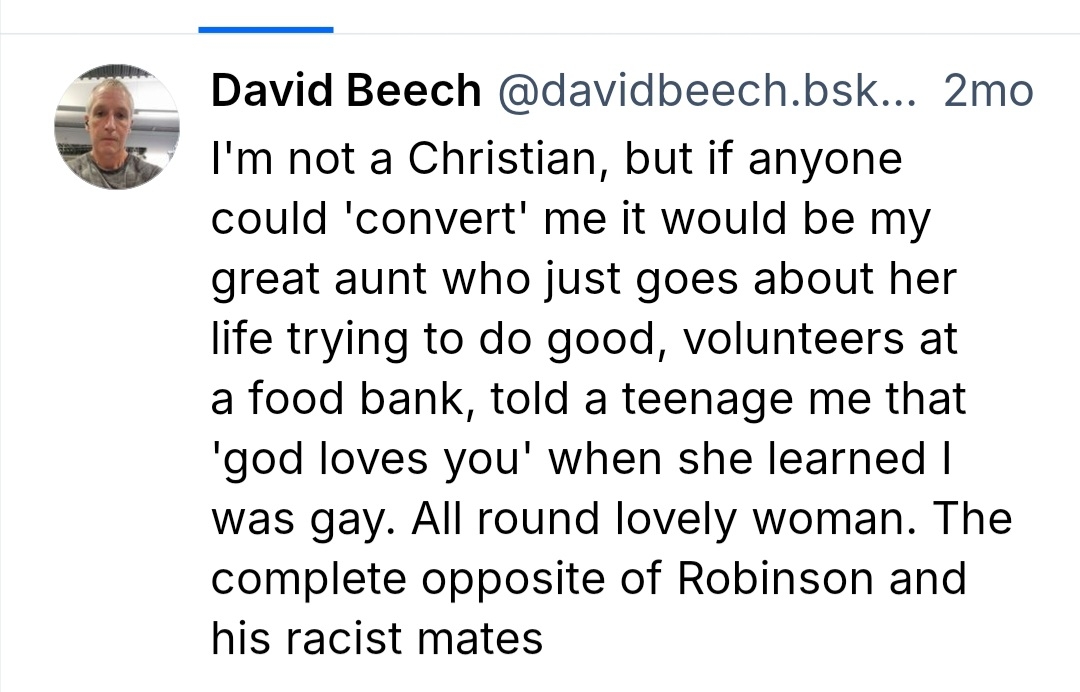
Task: Click the 'great aunt' text line
Action: 316,279
